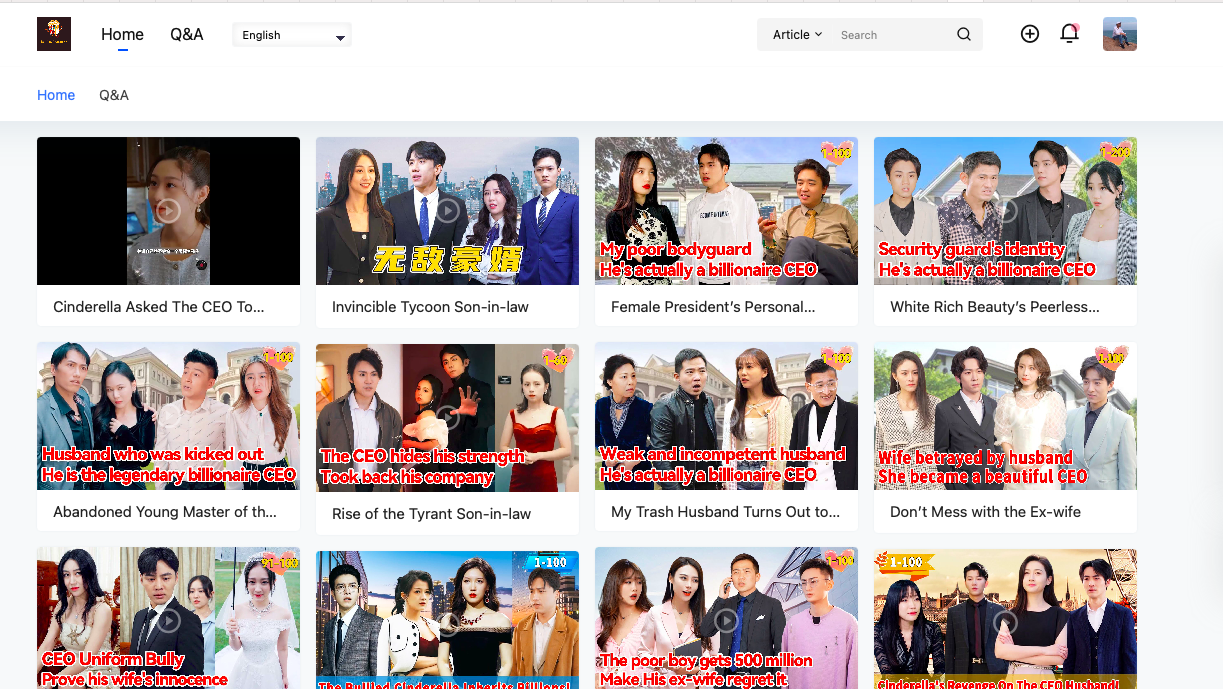Image resolution: width=1223 pixels, height=689 pixels.
Task: Switch to the Q&A sub-tab
Action: [114, 95]
